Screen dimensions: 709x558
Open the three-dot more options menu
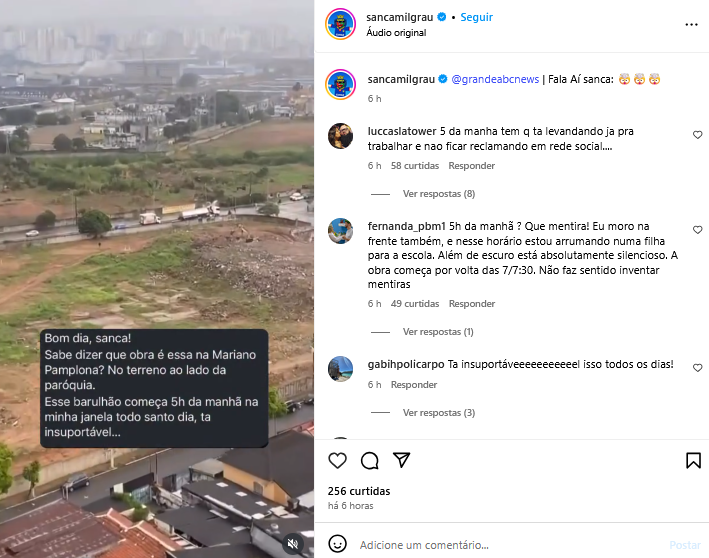[x=691, y=24]
